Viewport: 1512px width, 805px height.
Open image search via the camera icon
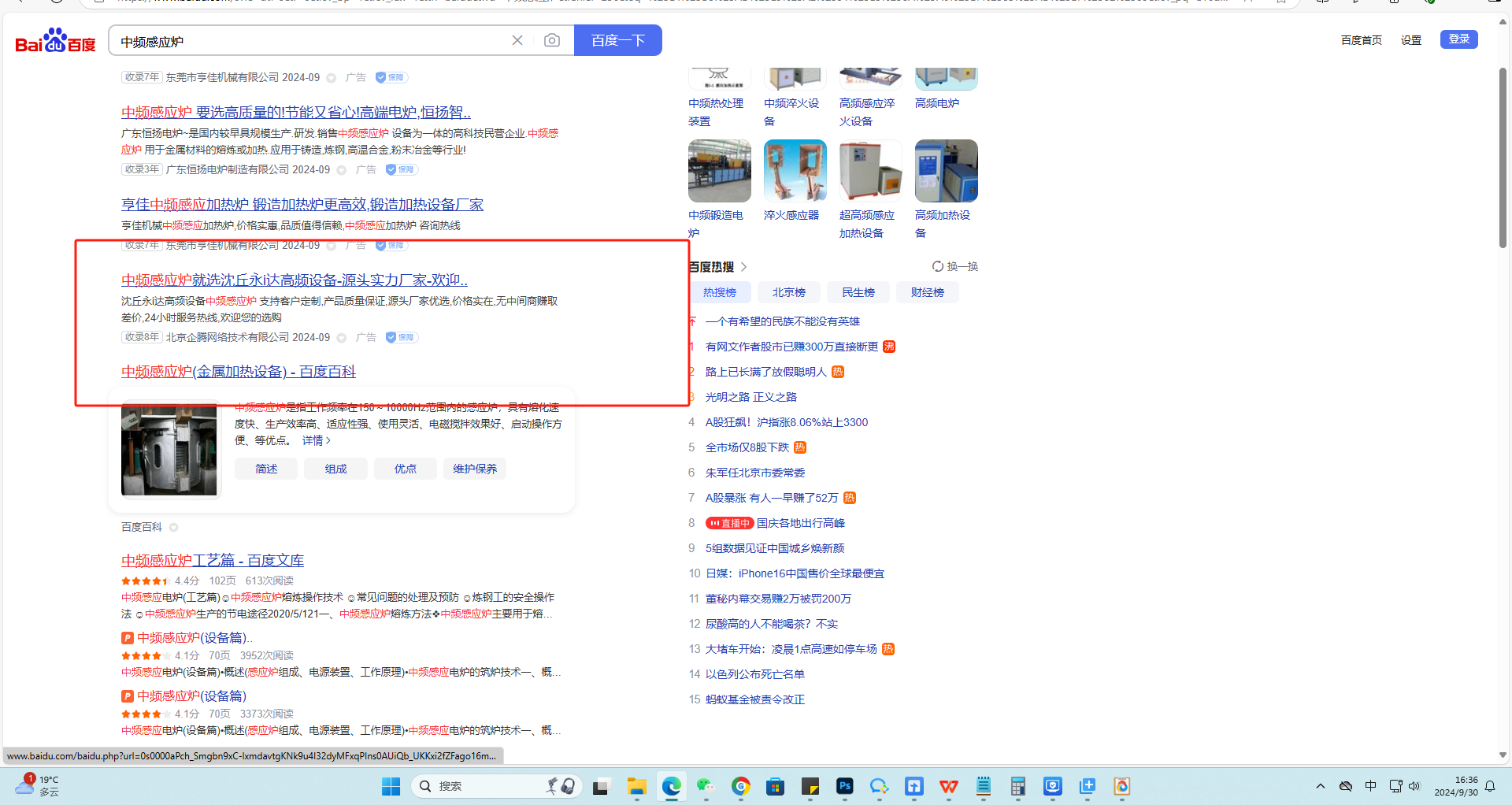552,40
